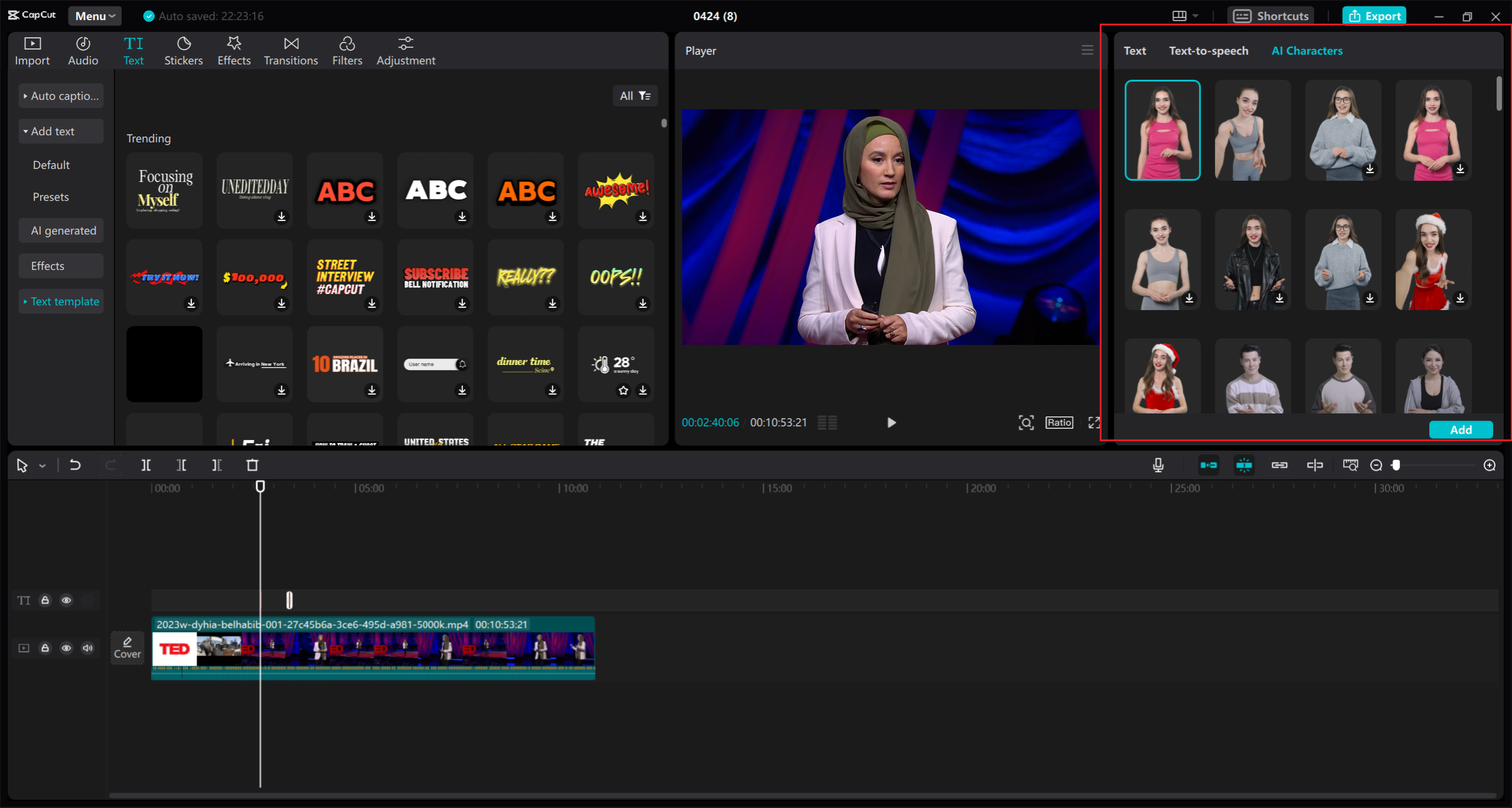Download the Santa hat AI character
This screenshot has height=808, width=1512.
click(x=1460, y=298)
